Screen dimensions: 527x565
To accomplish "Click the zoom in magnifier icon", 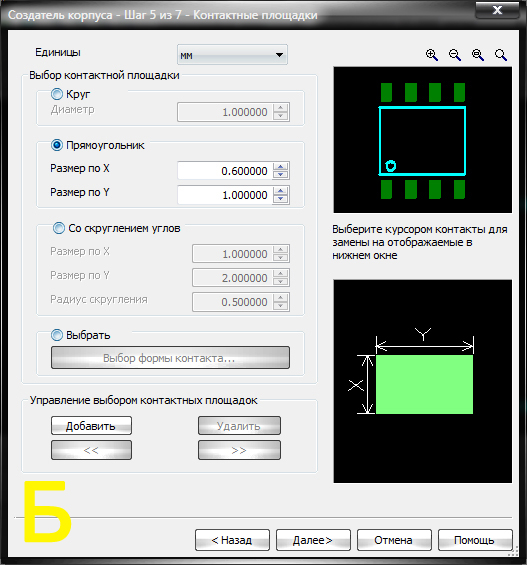I will 432,55.
